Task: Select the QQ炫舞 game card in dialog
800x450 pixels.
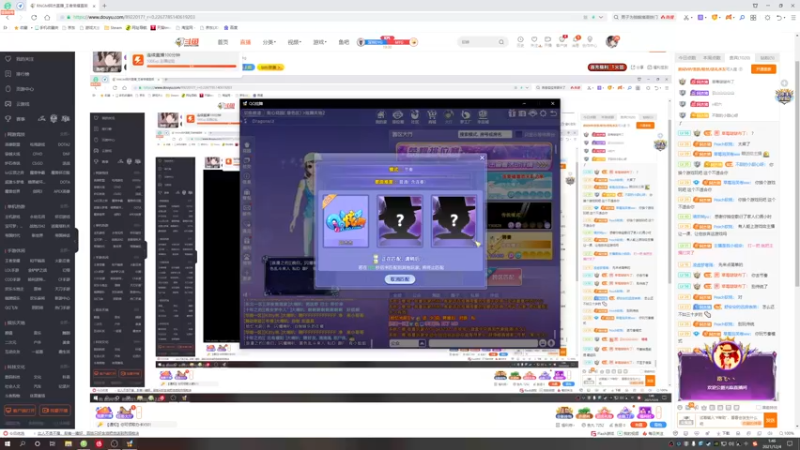Action: click(345, 220)
